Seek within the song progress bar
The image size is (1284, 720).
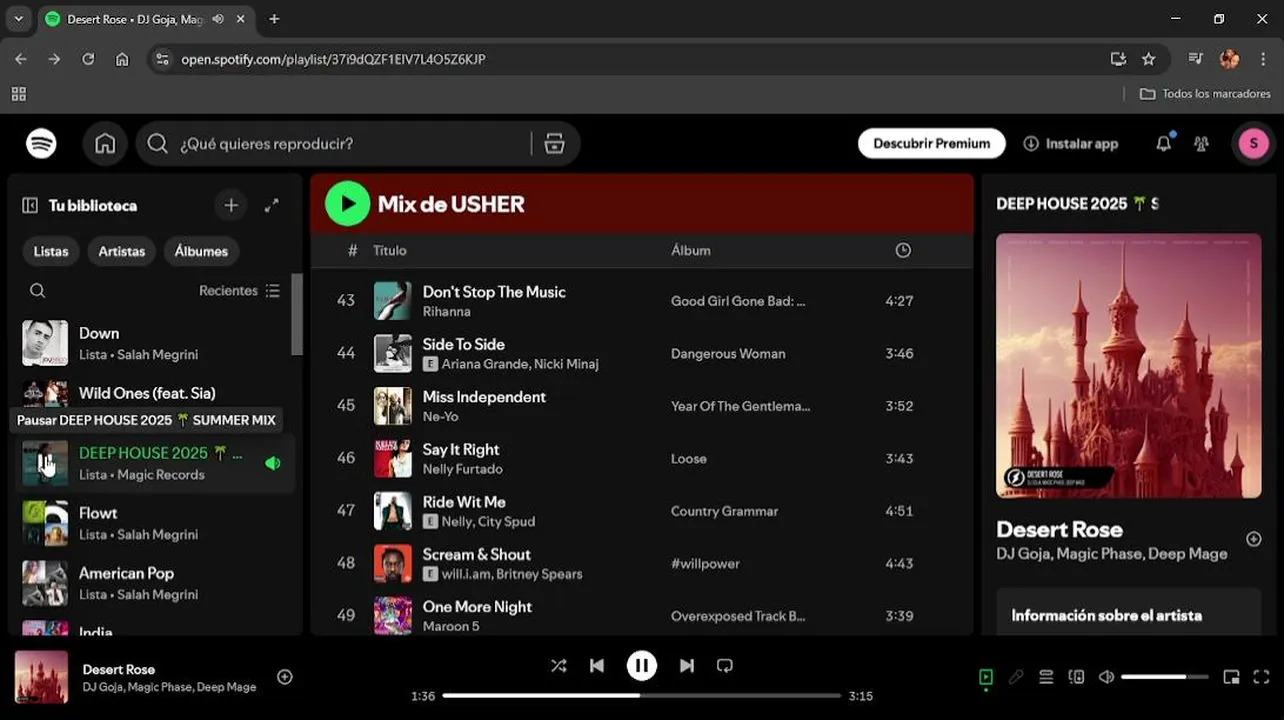[641, 696]
